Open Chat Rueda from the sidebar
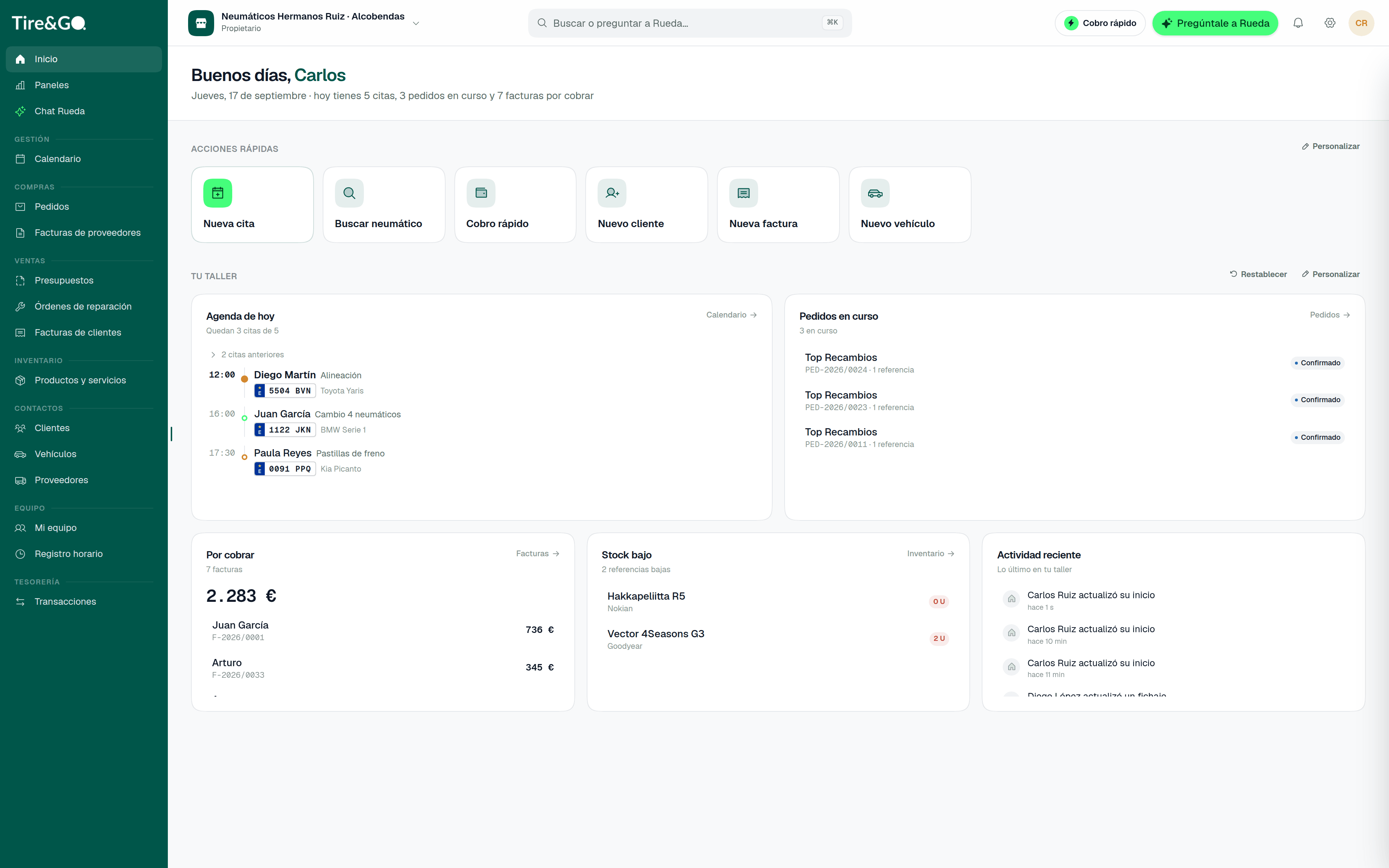This screenshot has height=868, width=1389. click(84, 111)
